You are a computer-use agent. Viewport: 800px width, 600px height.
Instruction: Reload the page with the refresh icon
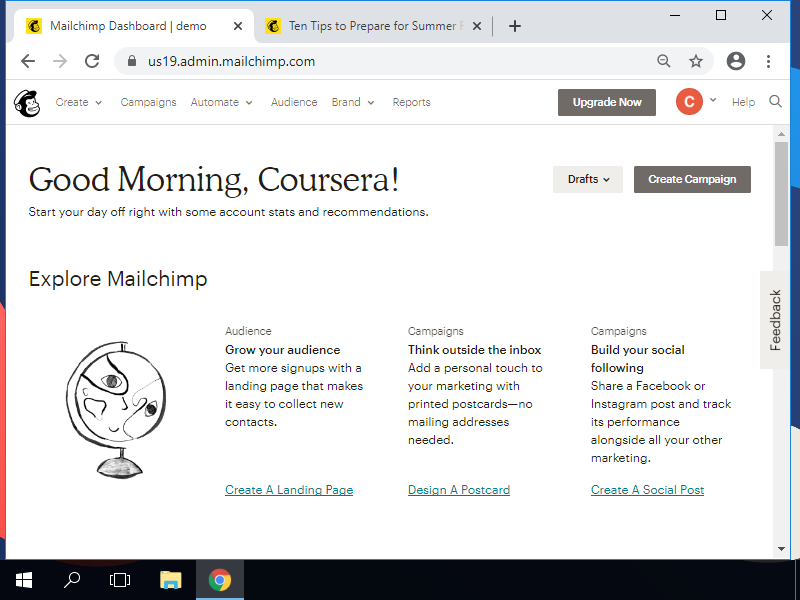tap(92, 61)
